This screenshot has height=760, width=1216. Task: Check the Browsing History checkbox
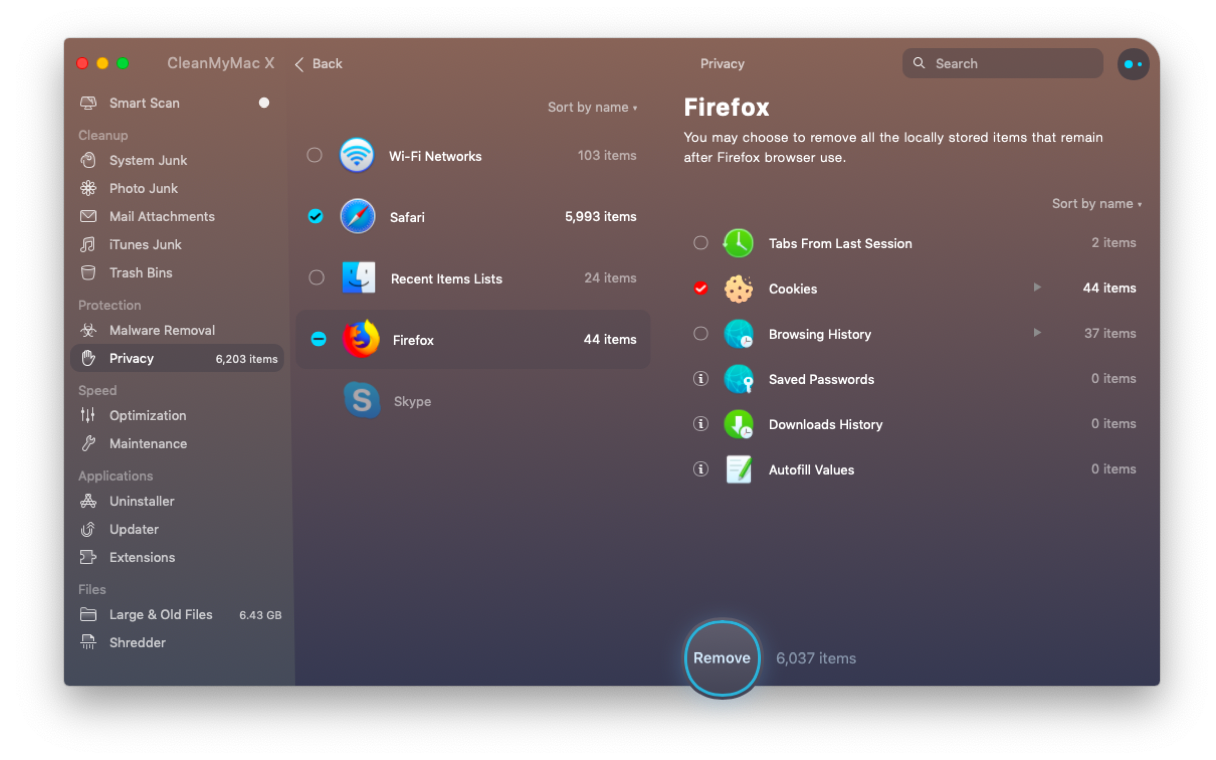(701, 334)
